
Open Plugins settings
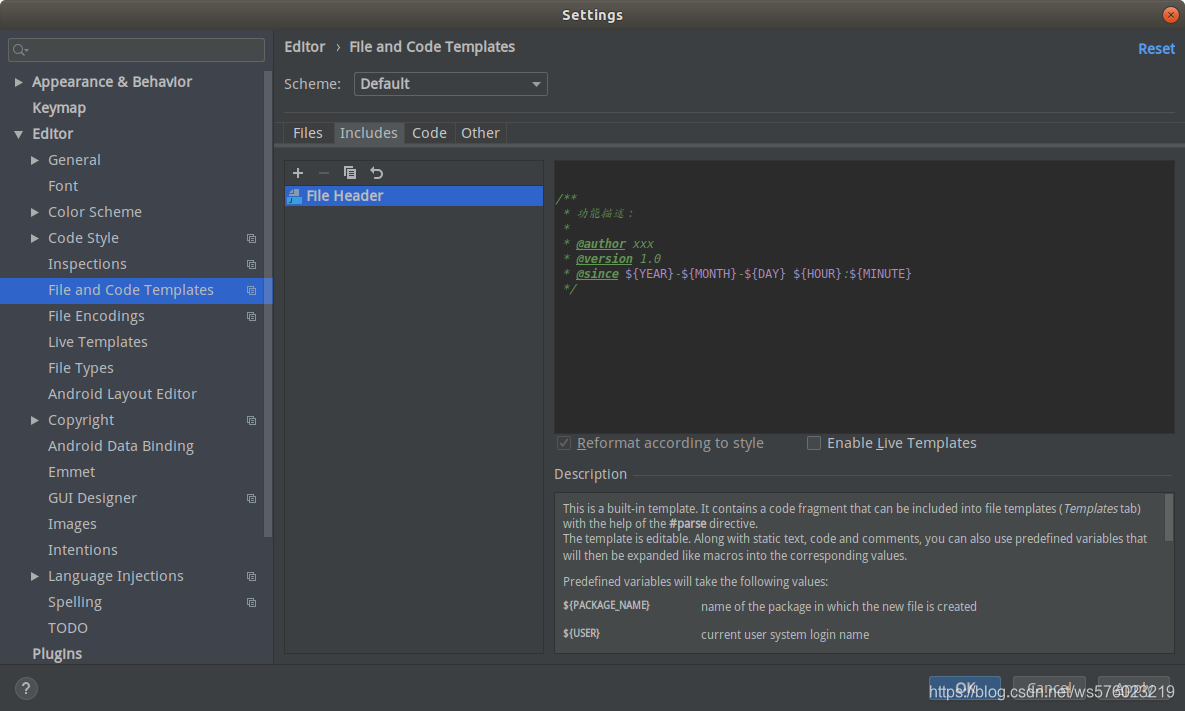coord(57,654)
